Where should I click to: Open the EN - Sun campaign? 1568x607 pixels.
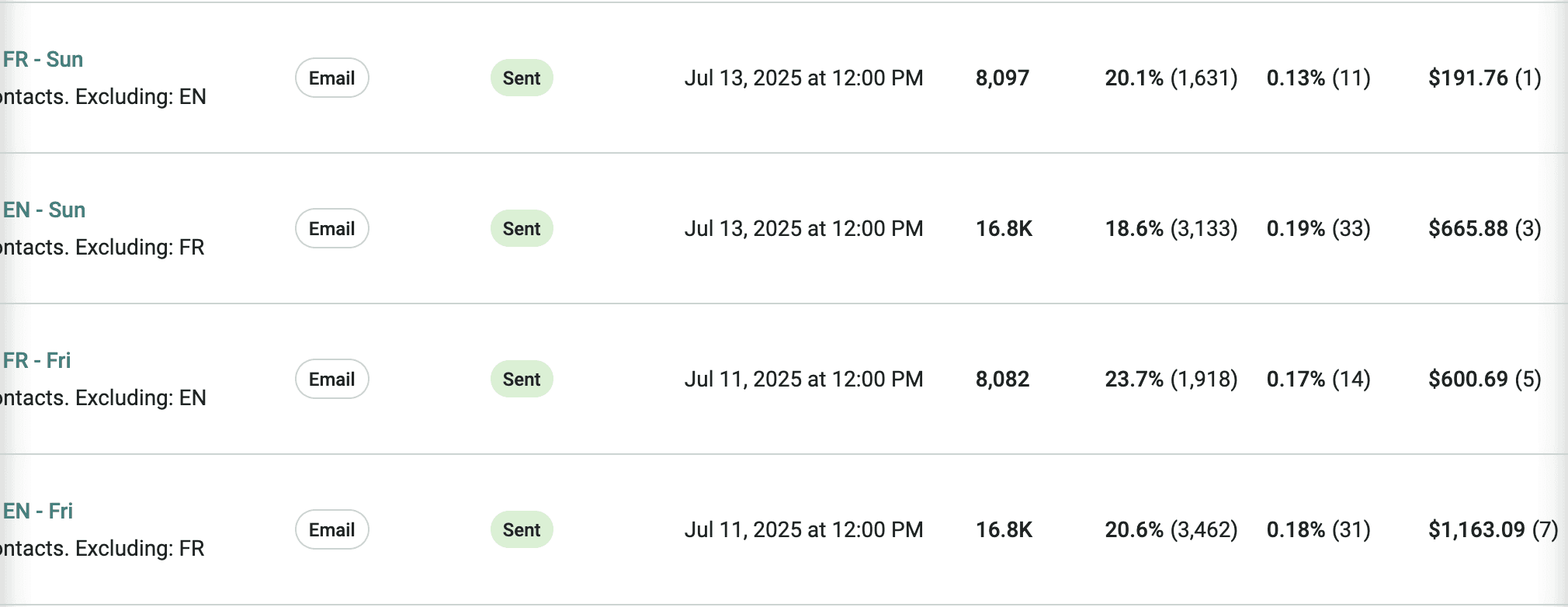[44, 210]
